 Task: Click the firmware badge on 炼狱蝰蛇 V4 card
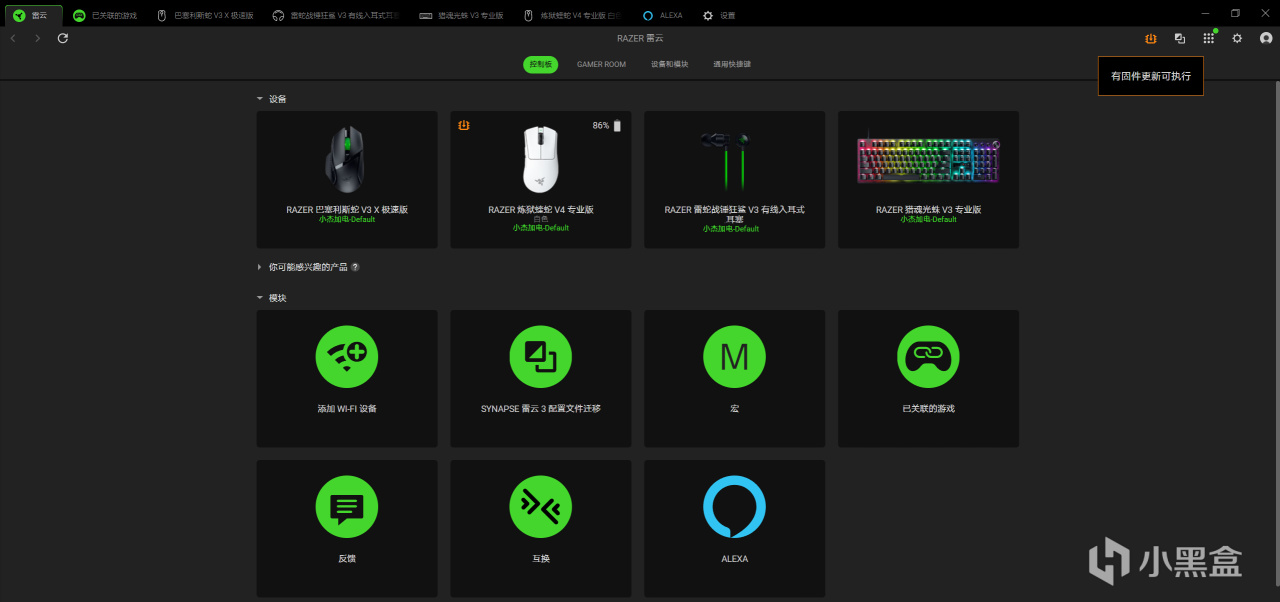click(x=464, y=125)
